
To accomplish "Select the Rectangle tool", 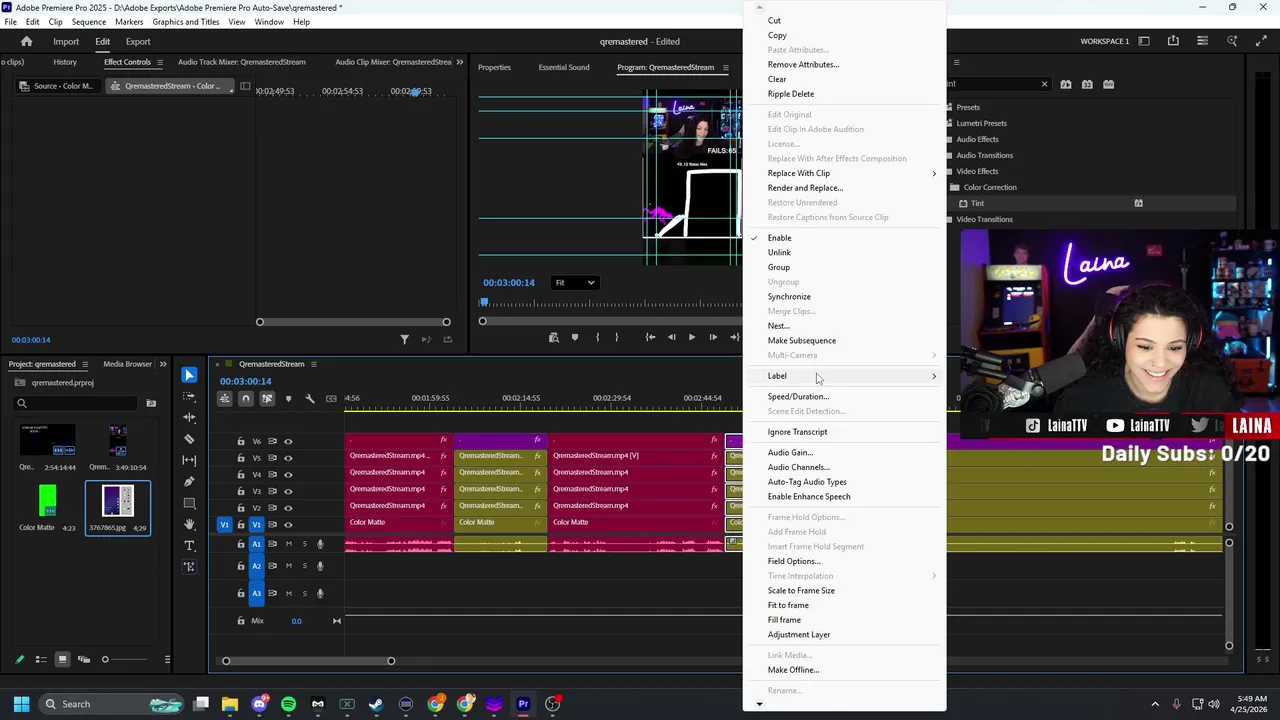I will (189, 503).
